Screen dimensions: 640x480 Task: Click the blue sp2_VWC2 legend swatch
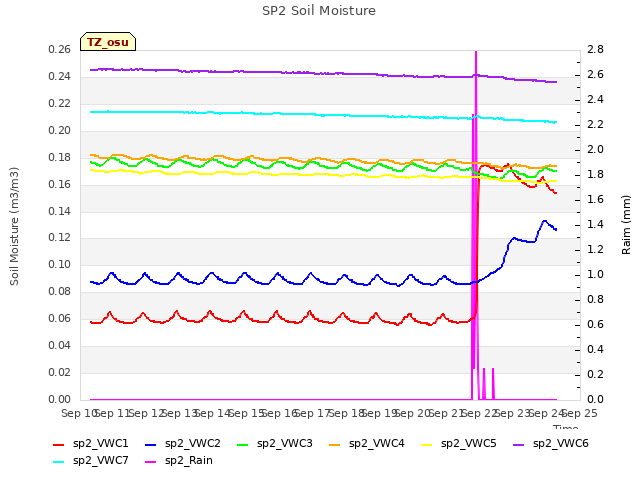(151, 444)
